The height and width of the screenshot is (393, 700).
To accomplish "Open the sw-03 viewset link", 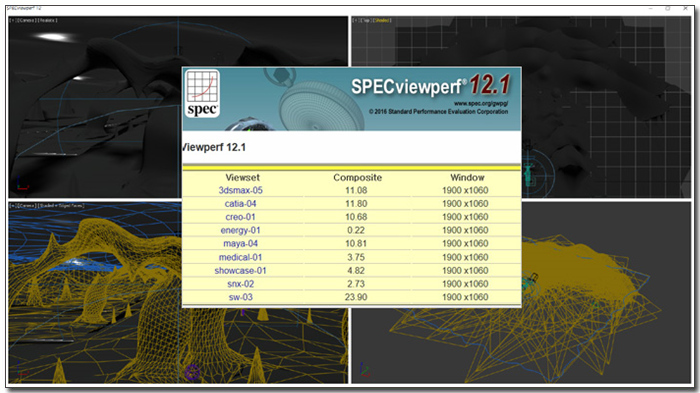I will [x=240, y=297].
